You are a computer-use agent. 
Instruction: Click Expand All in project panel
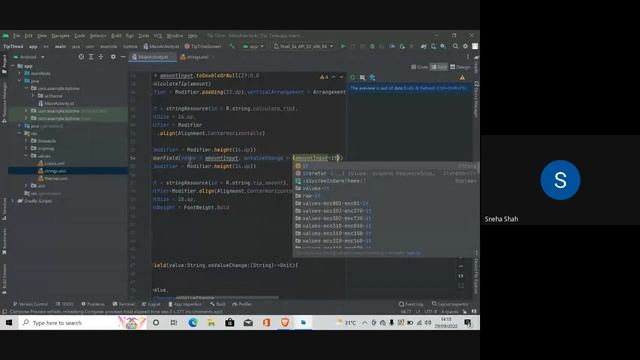(x=91, y=57)
